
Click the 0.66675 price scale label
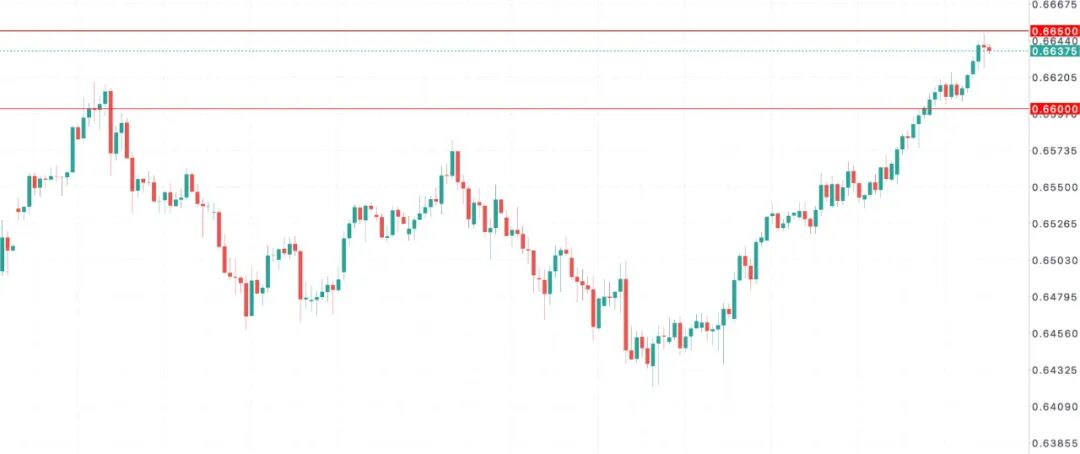(1054, 5)
